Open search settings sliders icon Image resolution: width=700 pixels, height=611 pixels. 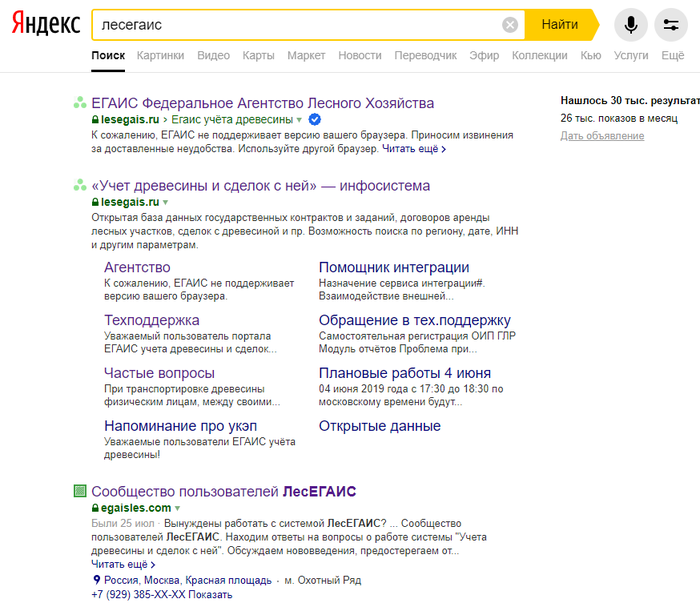point(672,25)
